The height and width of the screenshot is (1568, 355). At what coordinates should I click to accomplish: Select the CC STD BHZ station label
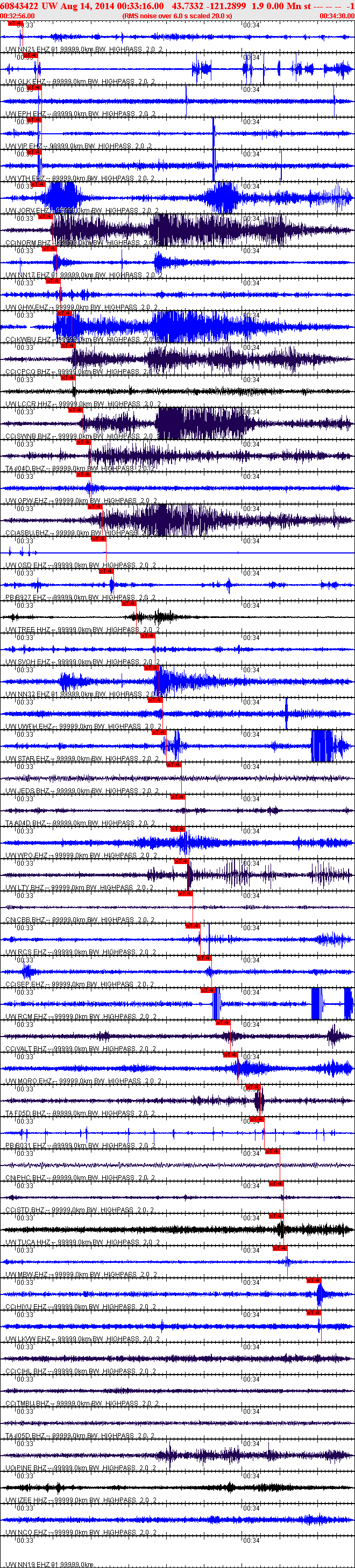[79, 1211]
